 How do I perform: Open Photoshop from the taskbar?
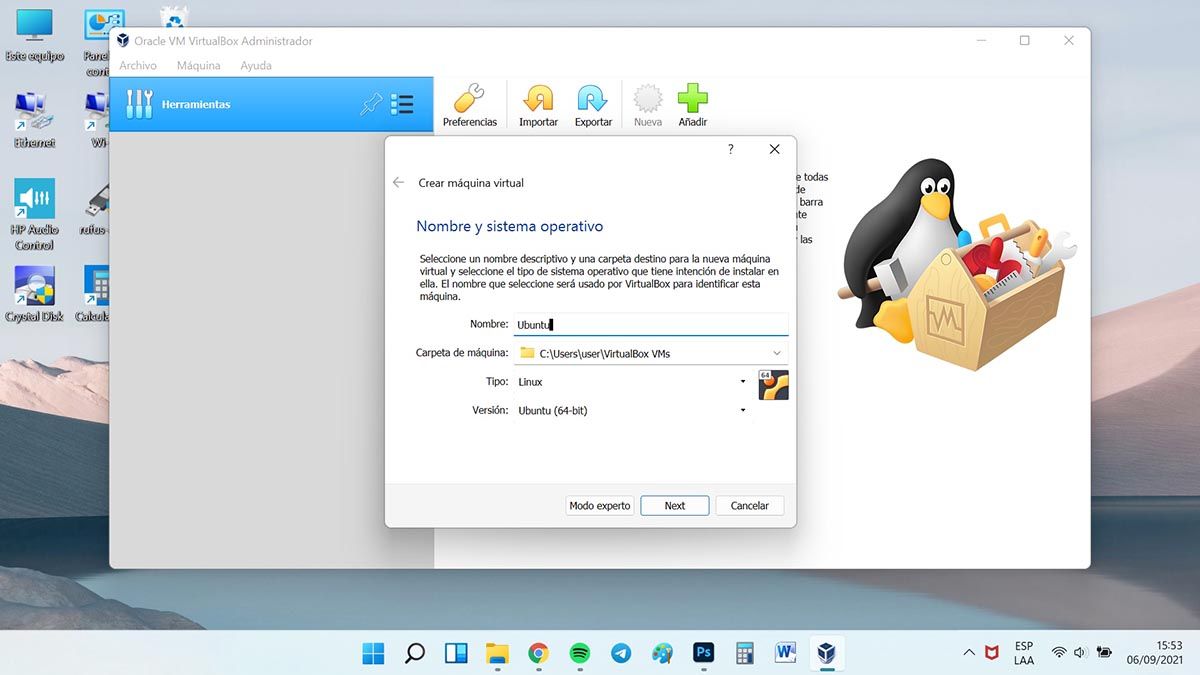click(703, 653)
